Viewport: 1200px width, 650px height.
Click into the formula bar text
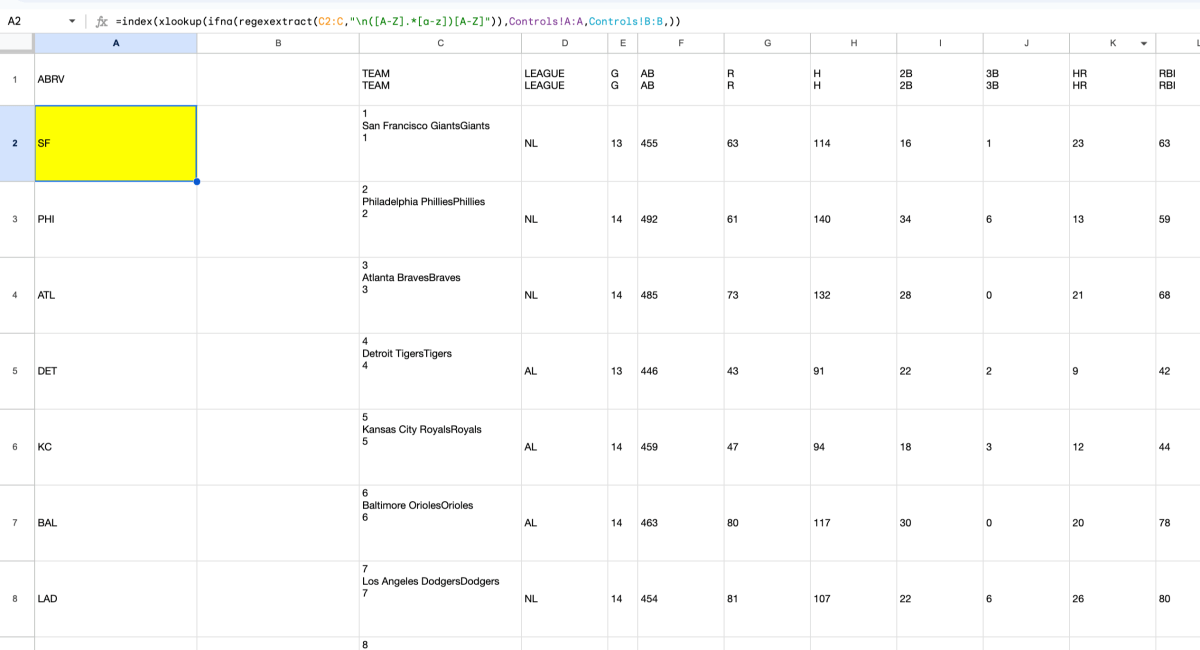coord(398,21)
